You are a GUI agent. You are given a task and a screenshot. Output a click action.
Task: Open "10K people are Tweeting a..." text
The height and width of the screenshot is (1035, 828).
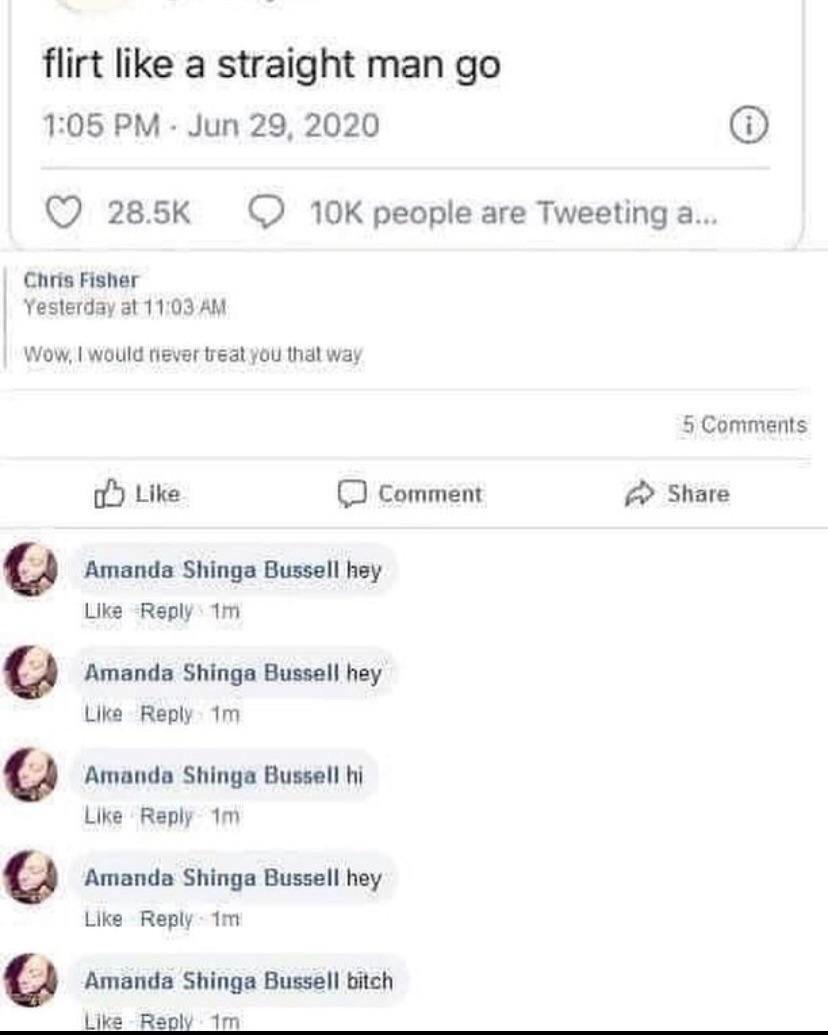pyautogui.click(x=514, y=212)
